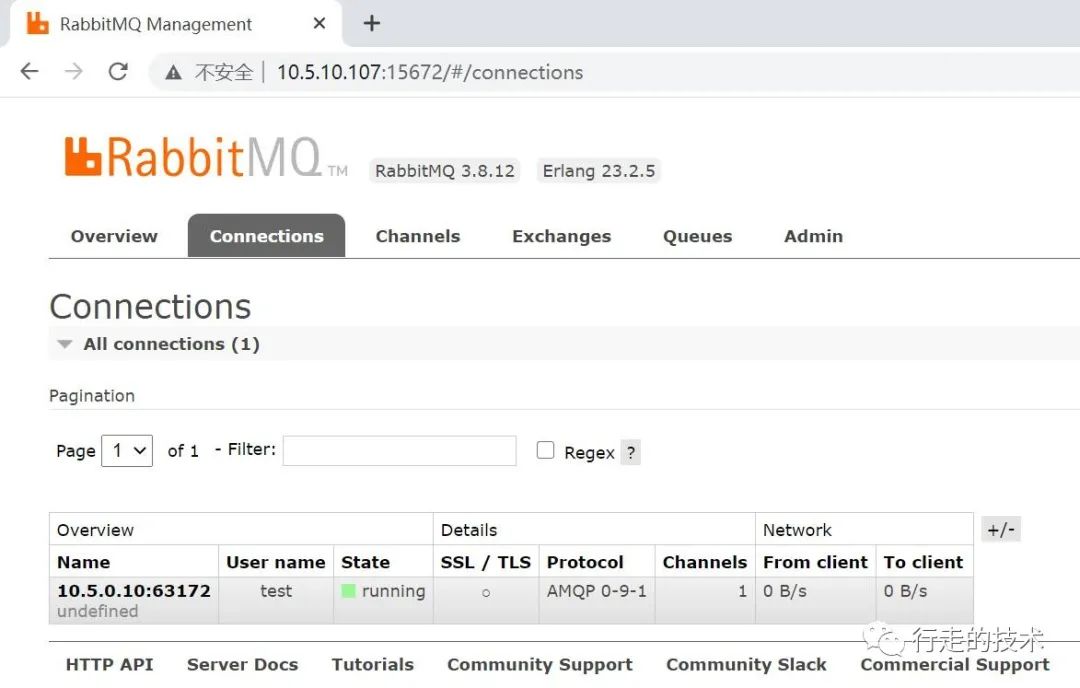Open the HTTP API link
This screenshot has width=1080, height=688.
click(110, 665)
